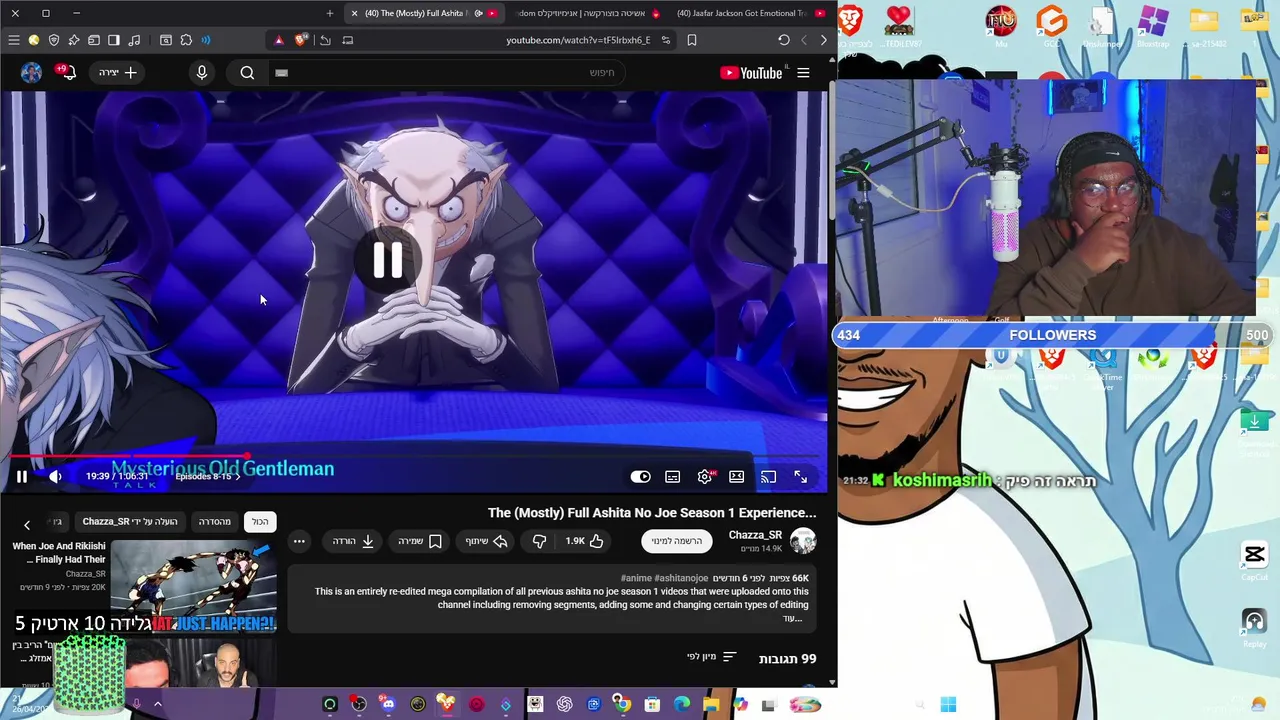Open File Explorer on taskbar
This screenshot has width=1280, height=720.
tap(710, 705)
